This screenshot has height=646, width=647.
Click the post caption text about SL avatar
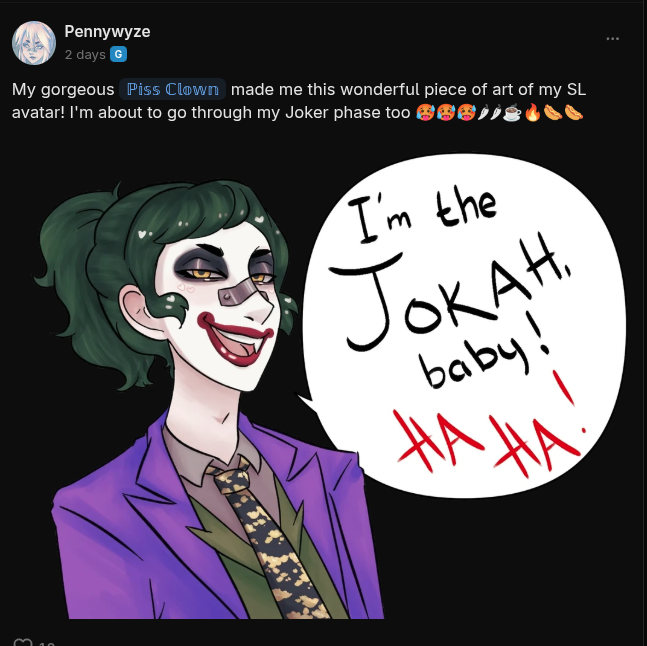(x=299, y=101)
